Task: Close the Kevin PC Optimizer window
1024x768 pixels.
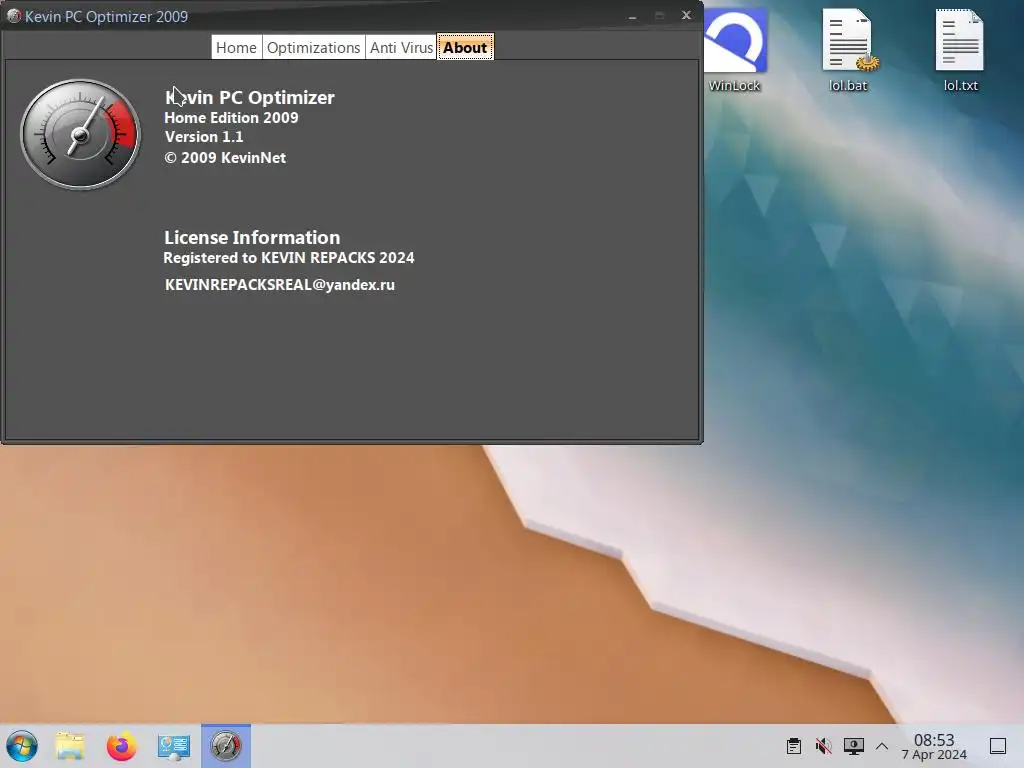Action: pyautogui.click(x=686, y=15)
